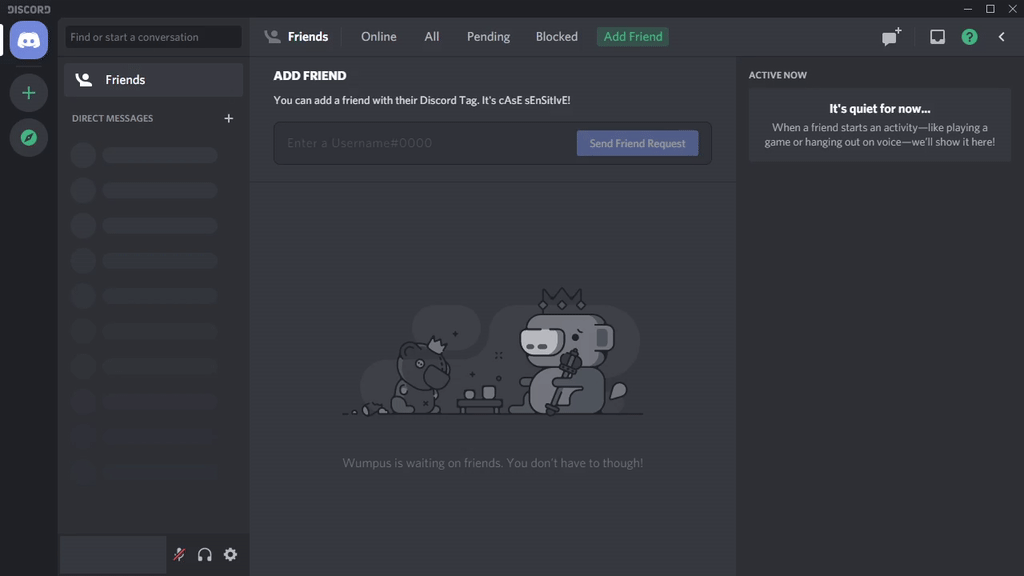Open Explore Public Servers compass icon
This screenshot has width=1024, height=576.
point(29,138)
